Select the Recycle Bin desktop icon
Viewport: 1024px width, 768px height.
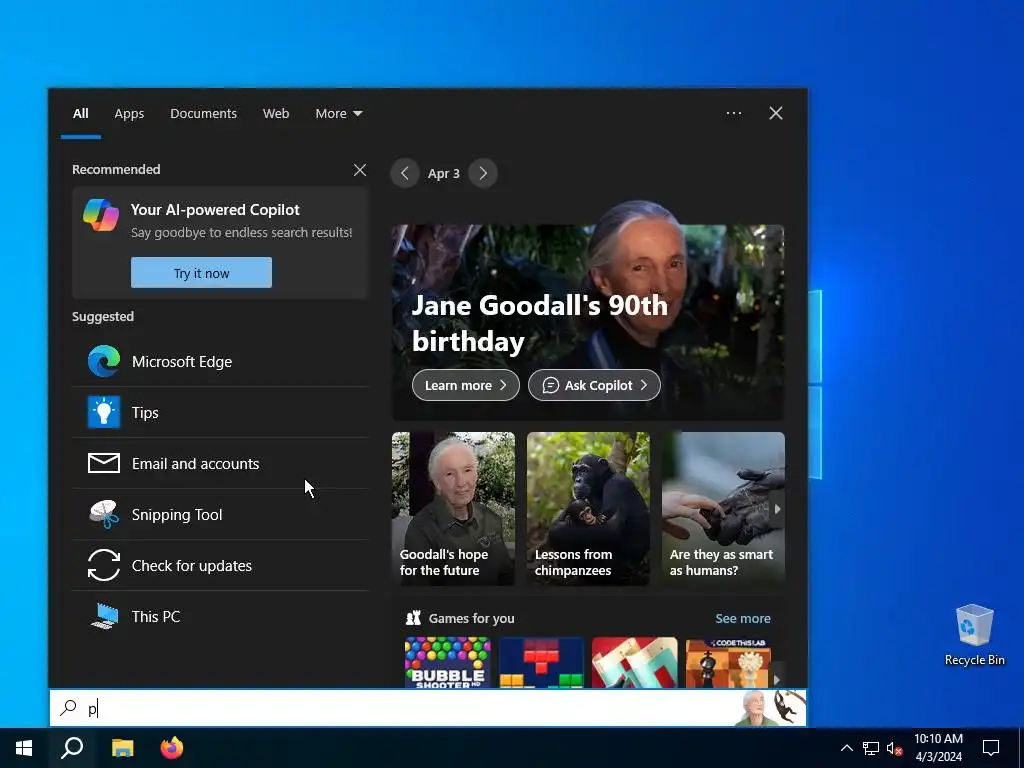(974, 635)
